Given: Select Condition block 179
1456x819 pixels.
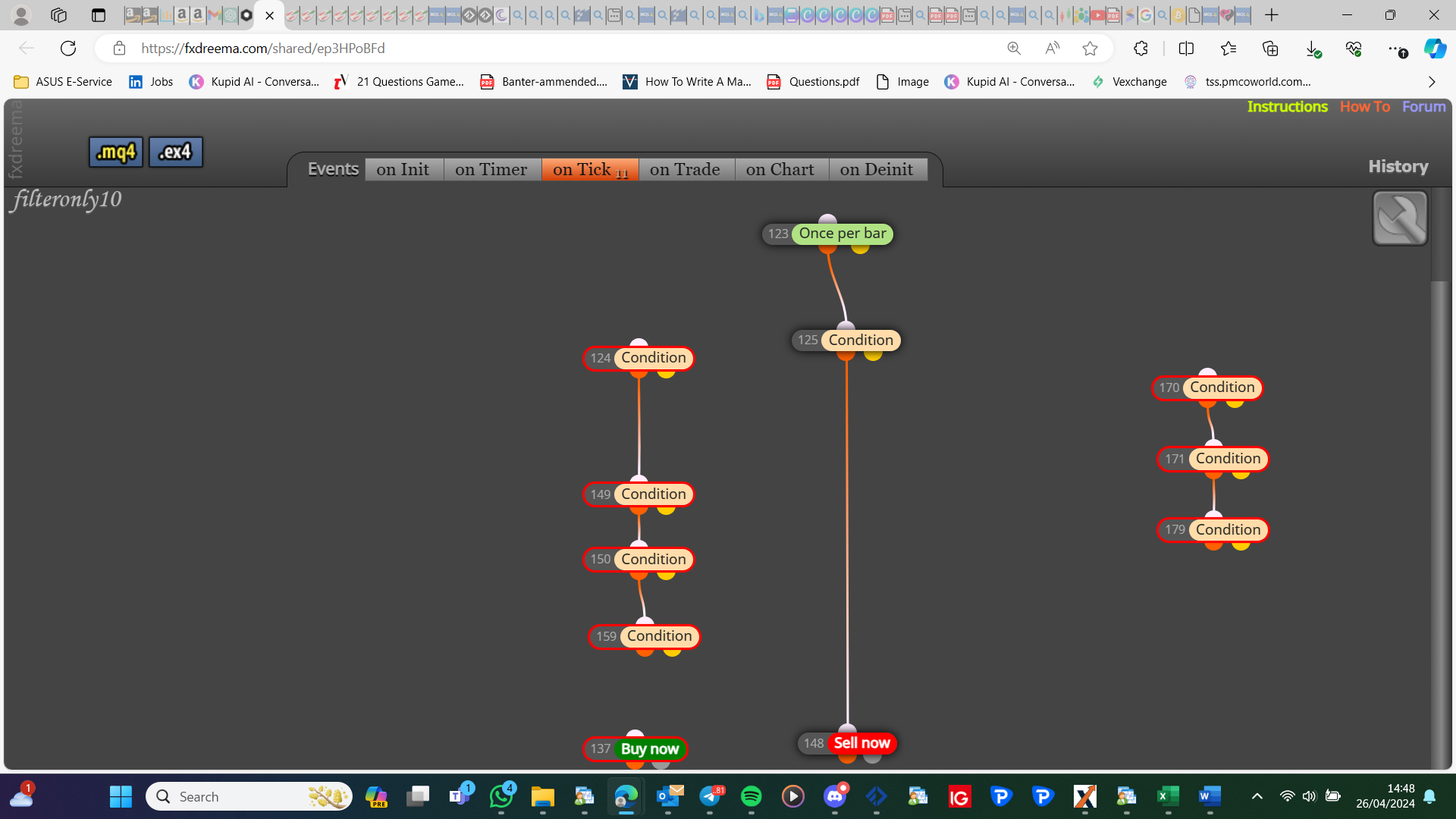Looking at the screenshot, I should tap(1213, 529).
